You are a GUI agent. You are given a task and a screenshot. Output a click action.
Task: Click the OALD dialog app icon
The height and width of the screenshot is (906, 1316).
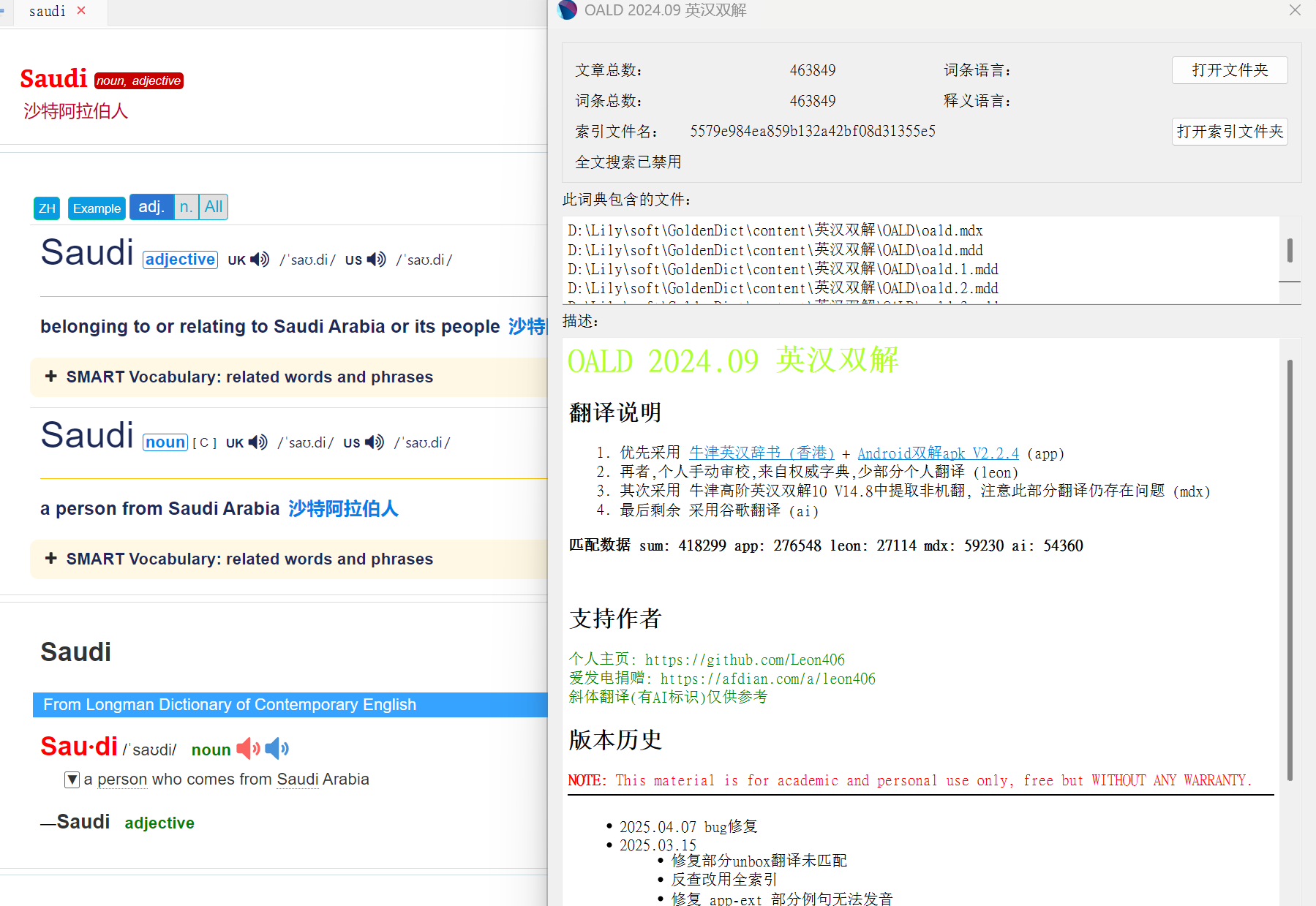pyautogui.click(x=567, y=10)
